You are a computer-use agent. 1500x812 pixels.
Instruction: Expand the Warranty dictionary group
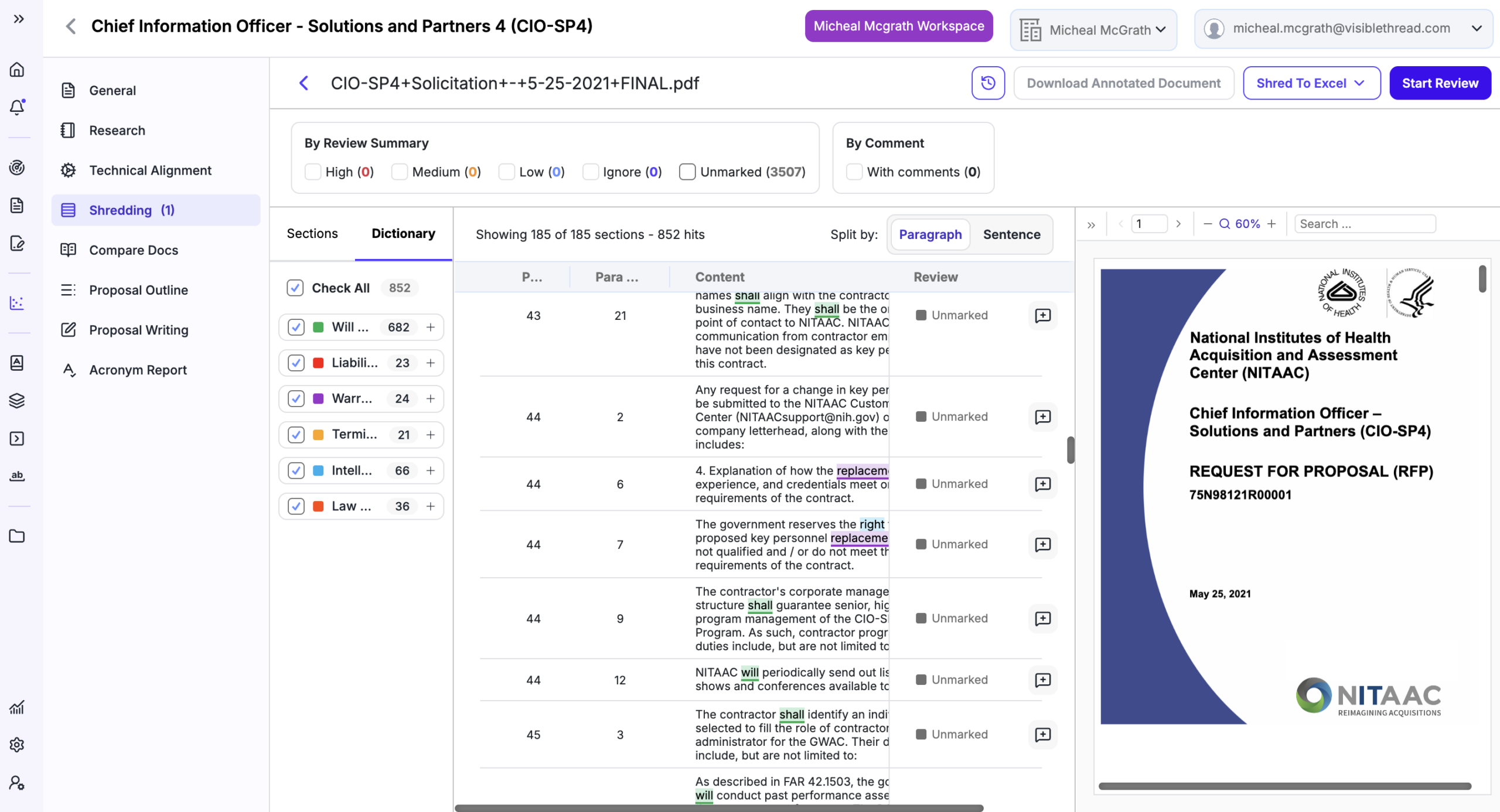[x=431, y=398]
